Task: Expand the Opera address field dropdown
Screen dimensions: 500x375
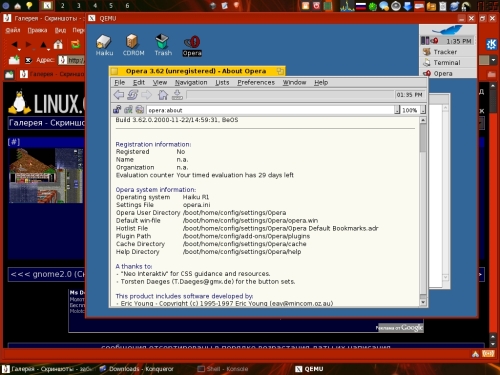Action: coord(397,110)
